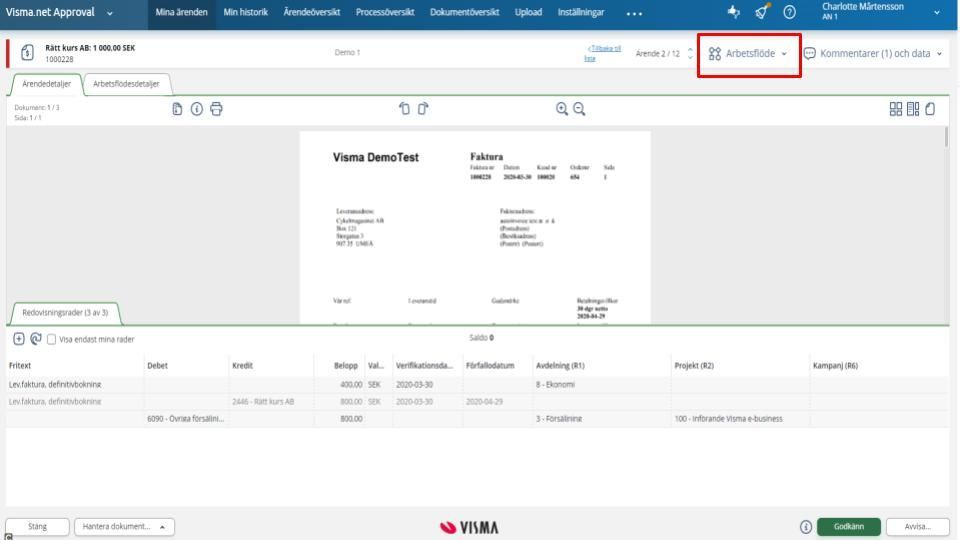The image size is (960, 540).
Task: Show document information icon in toolbar
Action: (x=197, y=109)
